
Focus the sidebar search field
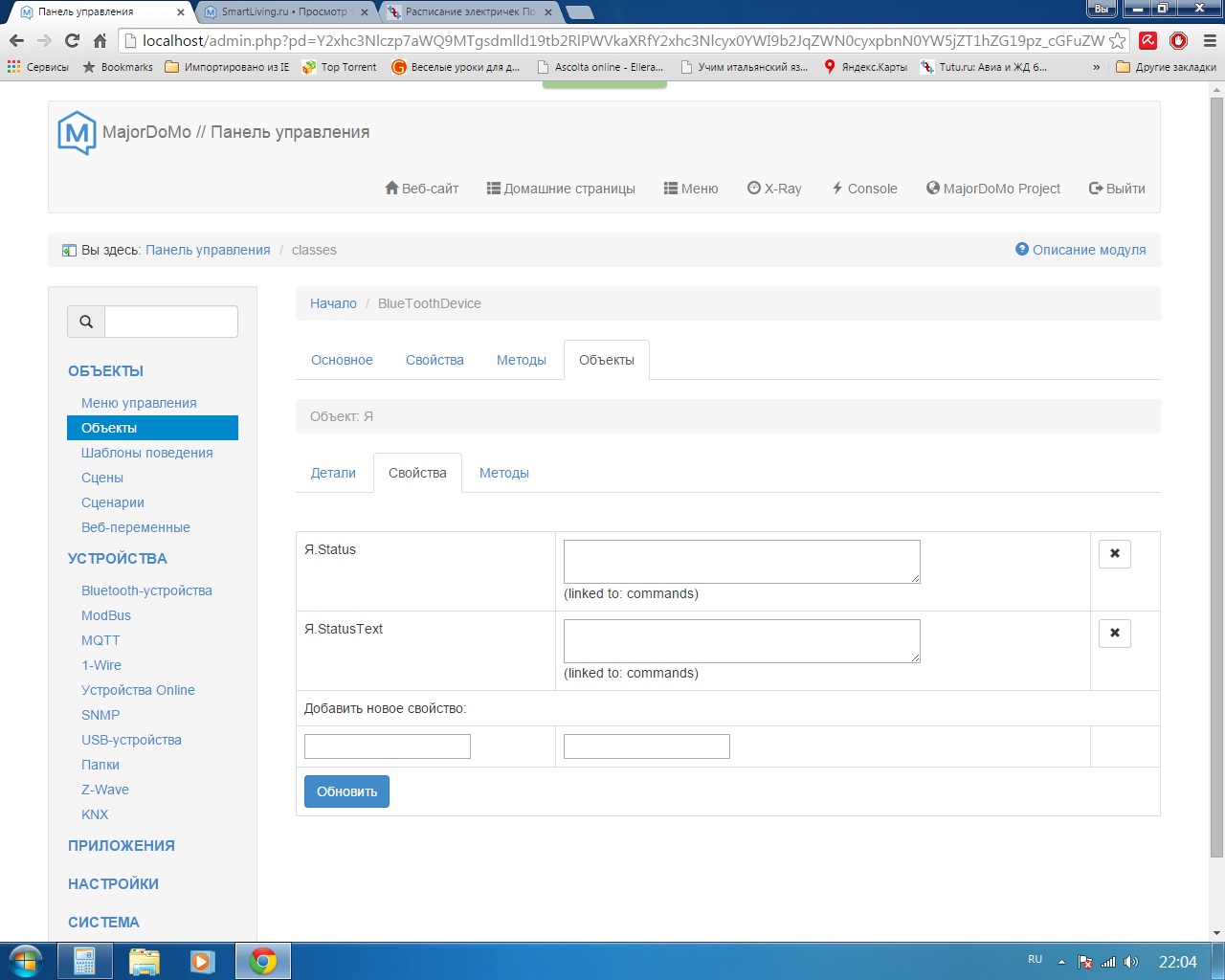[x=171, y=322]
